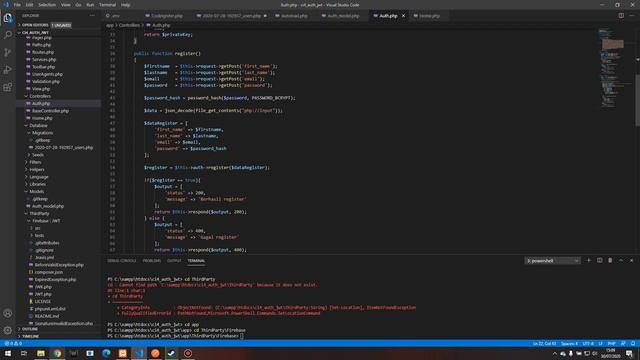640x360 pixels.
Task: Open notifications bell in status bar
Action: [x=633, y=344]
